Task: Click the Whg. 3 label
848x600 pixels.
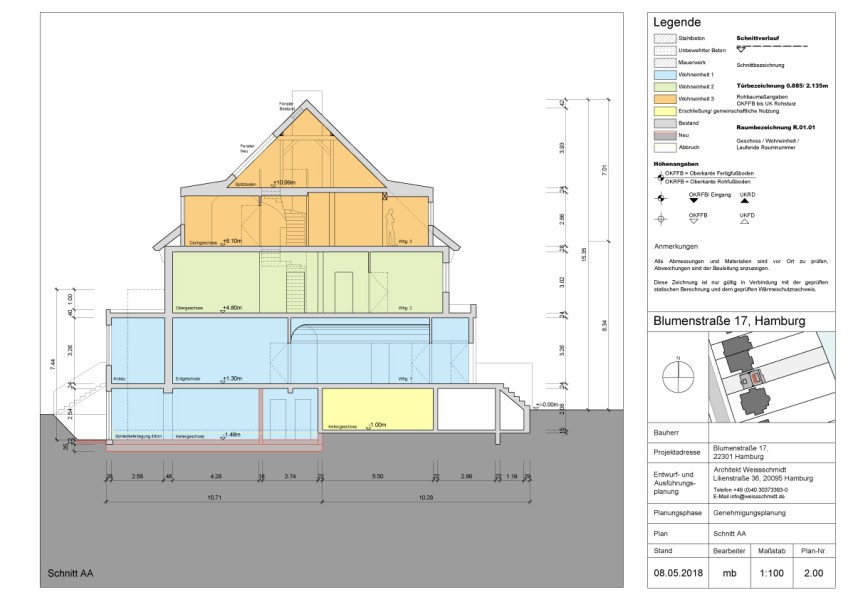Action: click(x=405, y=241)
